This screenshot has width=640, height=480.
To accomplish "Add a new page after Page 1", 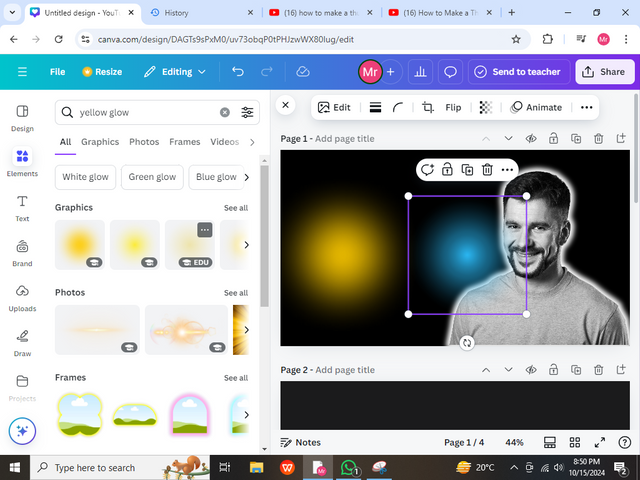I will 620,139.
